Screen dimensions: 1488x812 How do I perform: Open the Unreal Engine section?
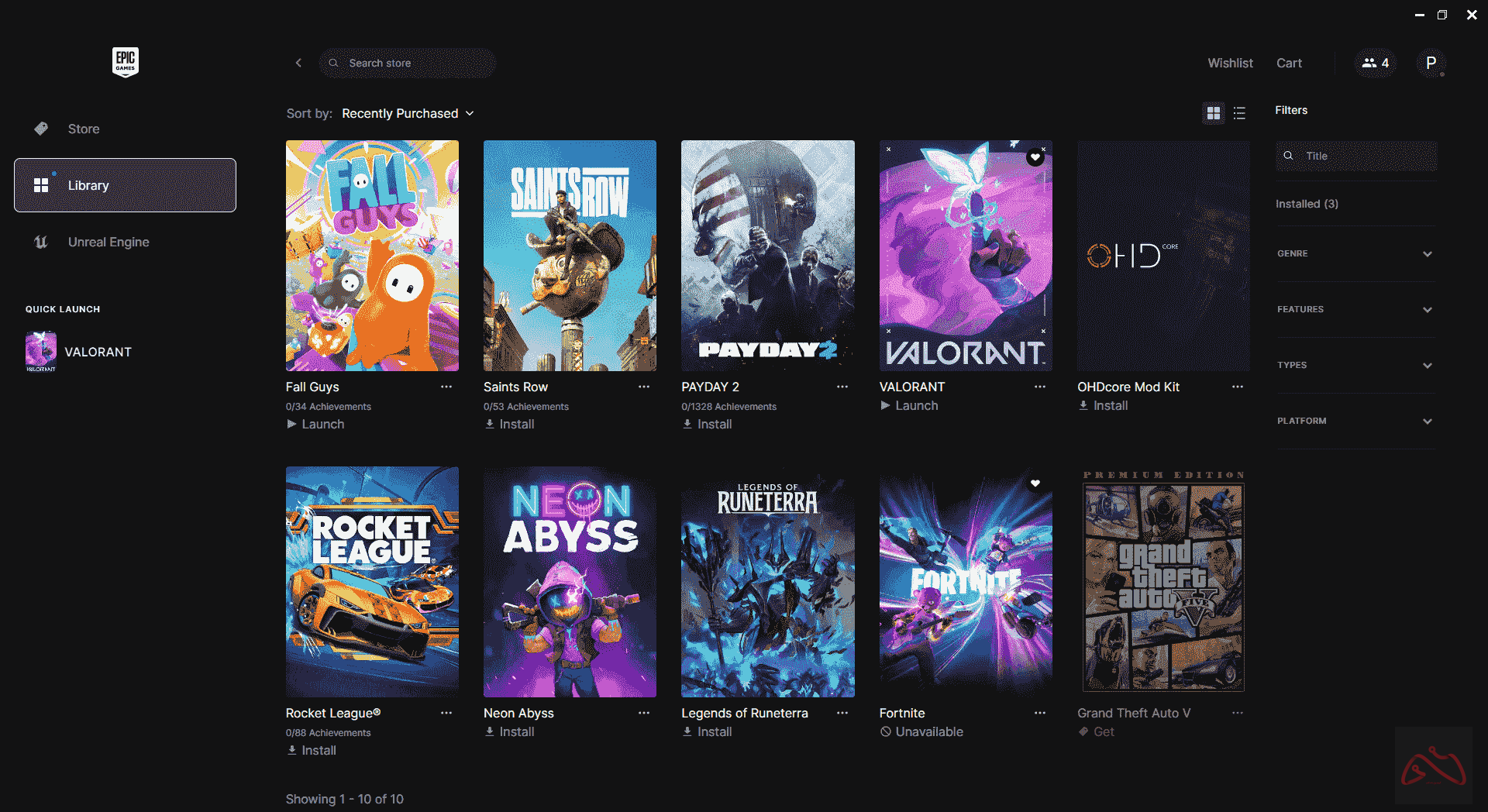(108, 242)
